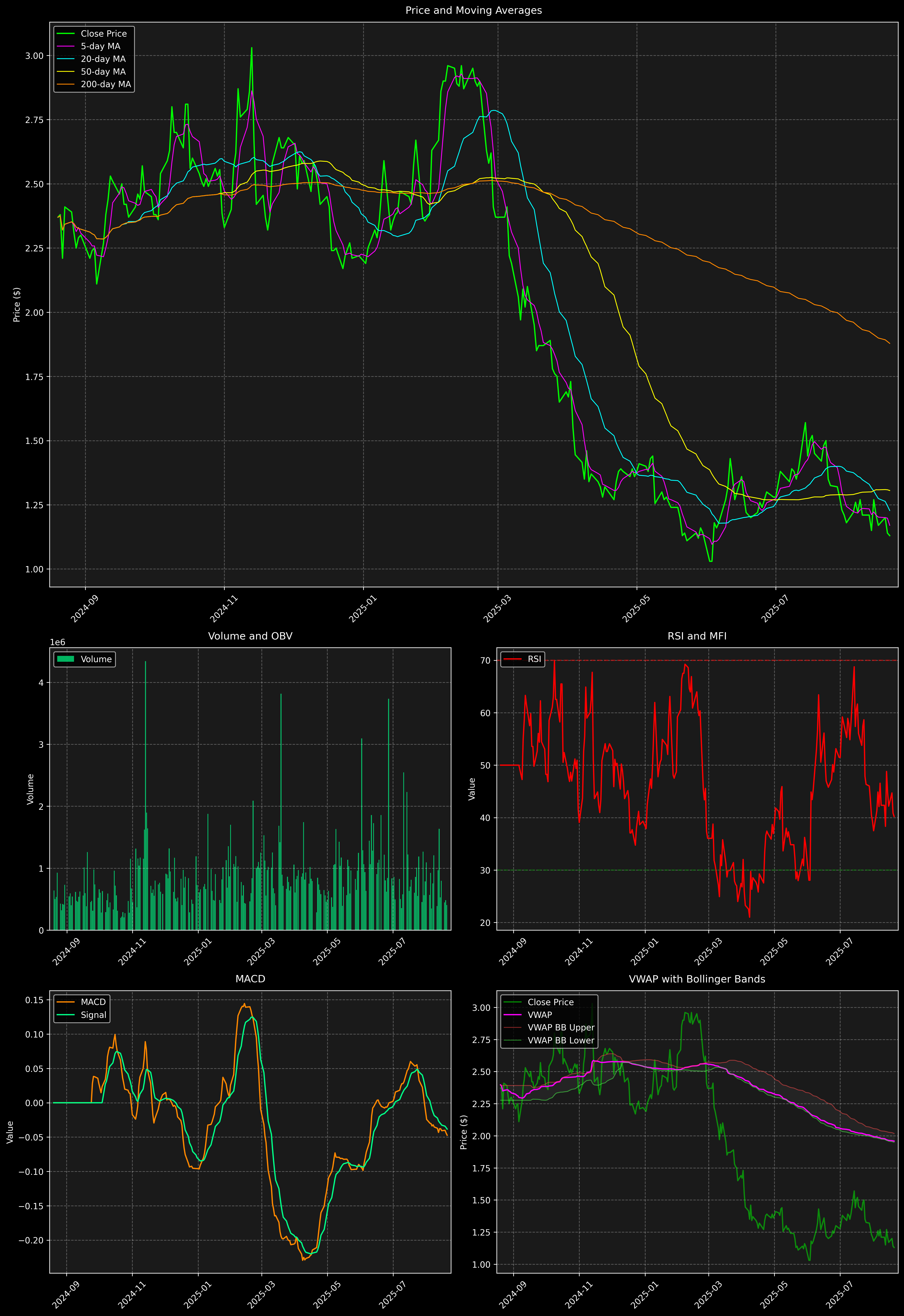Viewport: 904px width, 1316px height.
Task: Click the Volume legend green swatch
Action: [66, 659]
